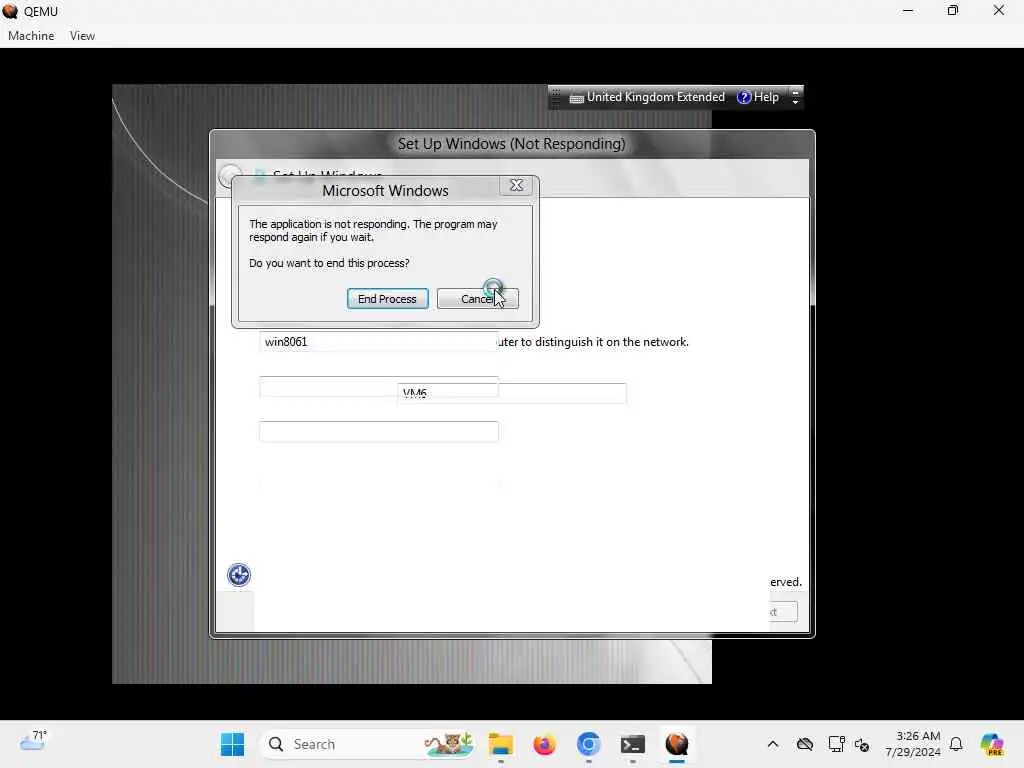
Task: Click the muted volume tray icon
Action: (x=861, y=744)
